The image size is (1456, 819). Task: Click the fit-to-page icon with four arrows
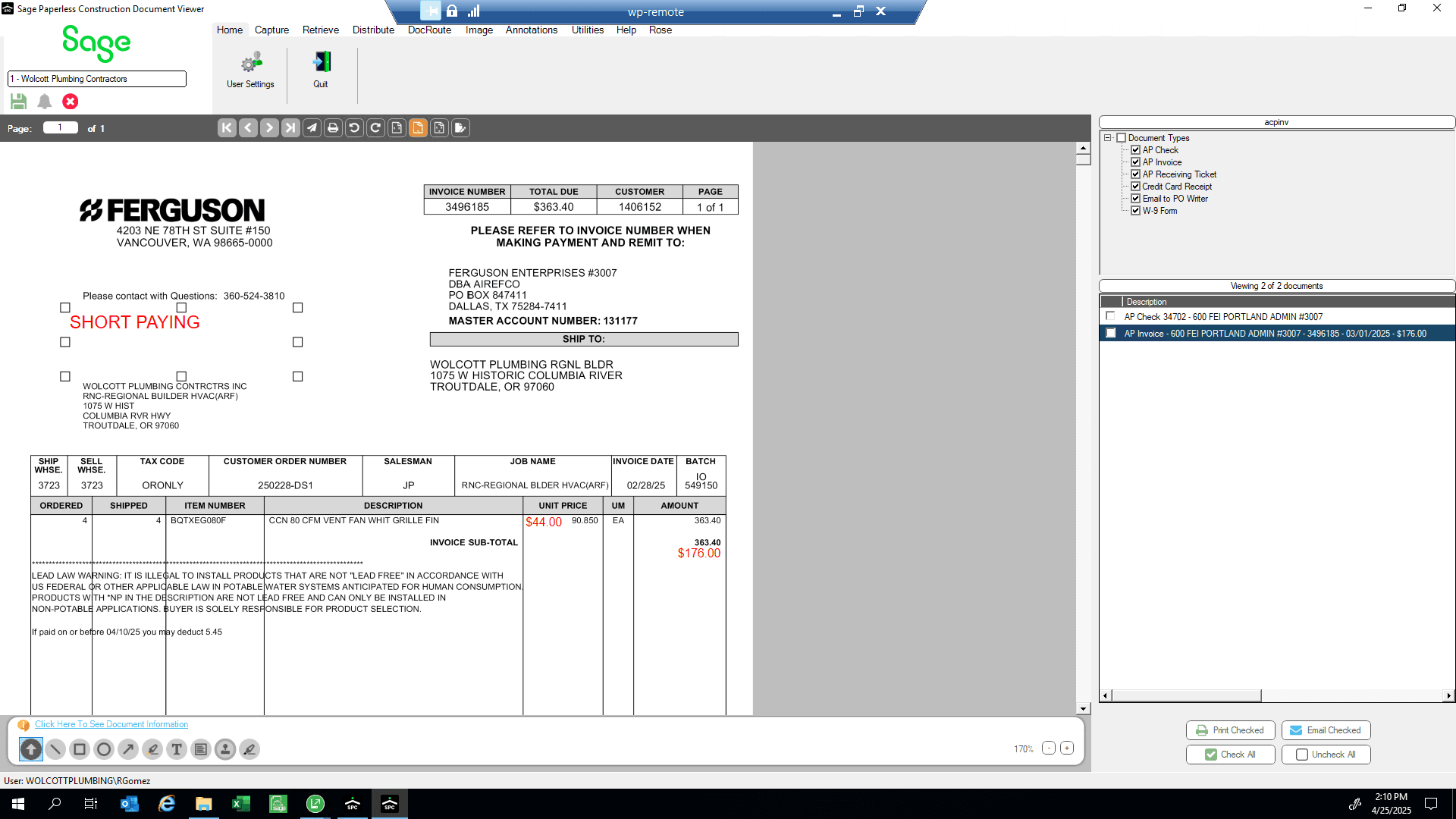pos(439,127)
